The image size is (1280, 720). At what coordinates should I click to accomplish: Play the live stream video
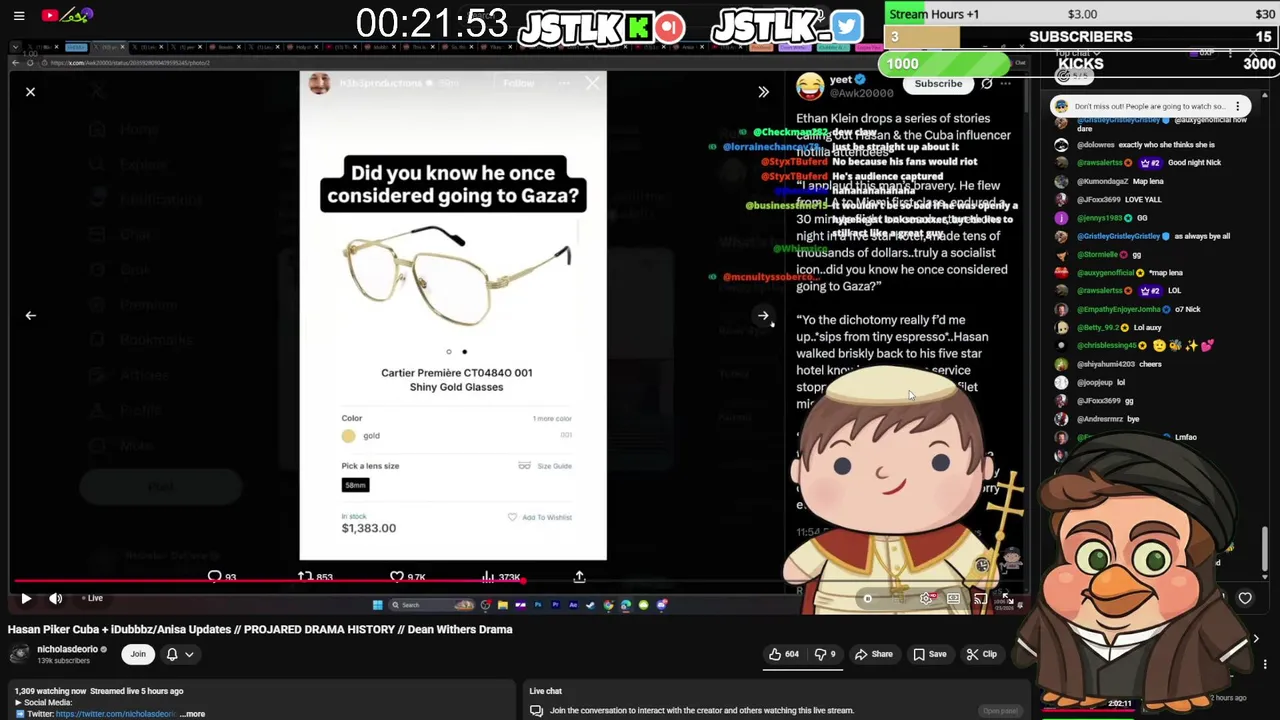26,598
